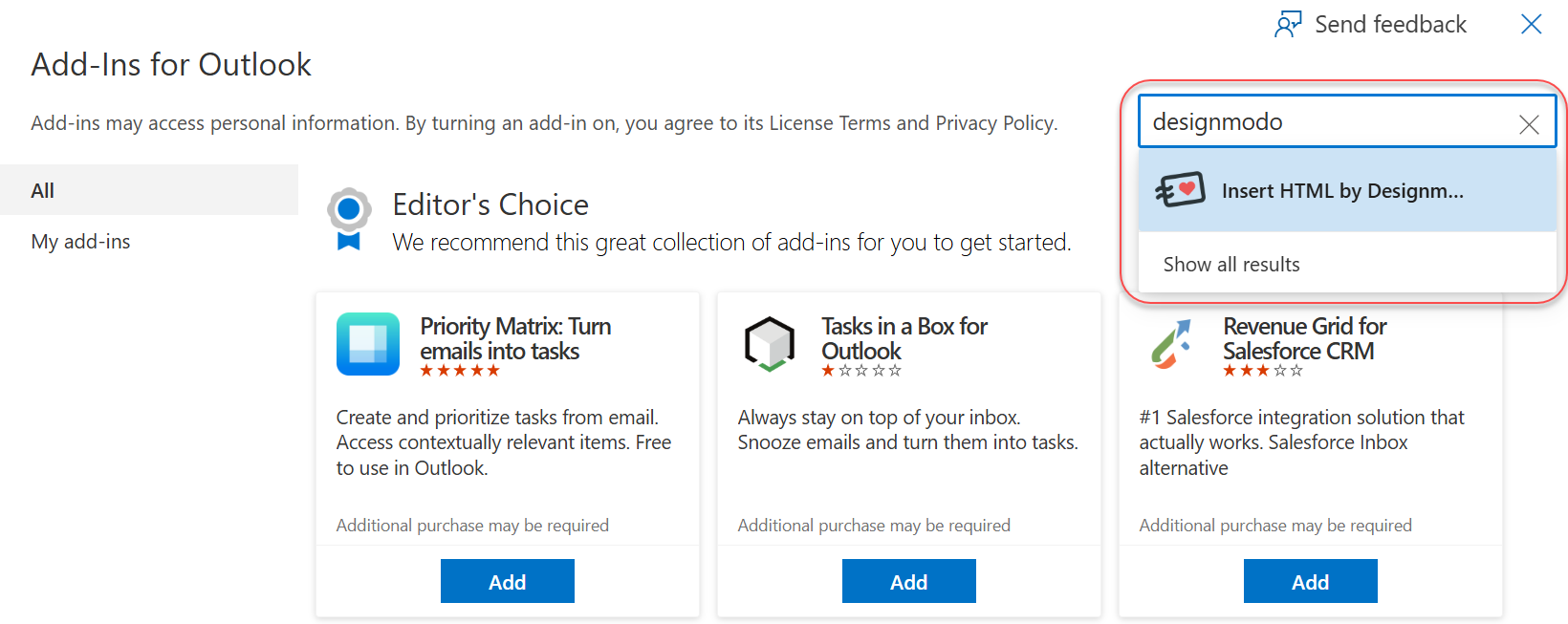
Task: Open Tasks in a Box for Outlook title
Action: pos(904,338)
